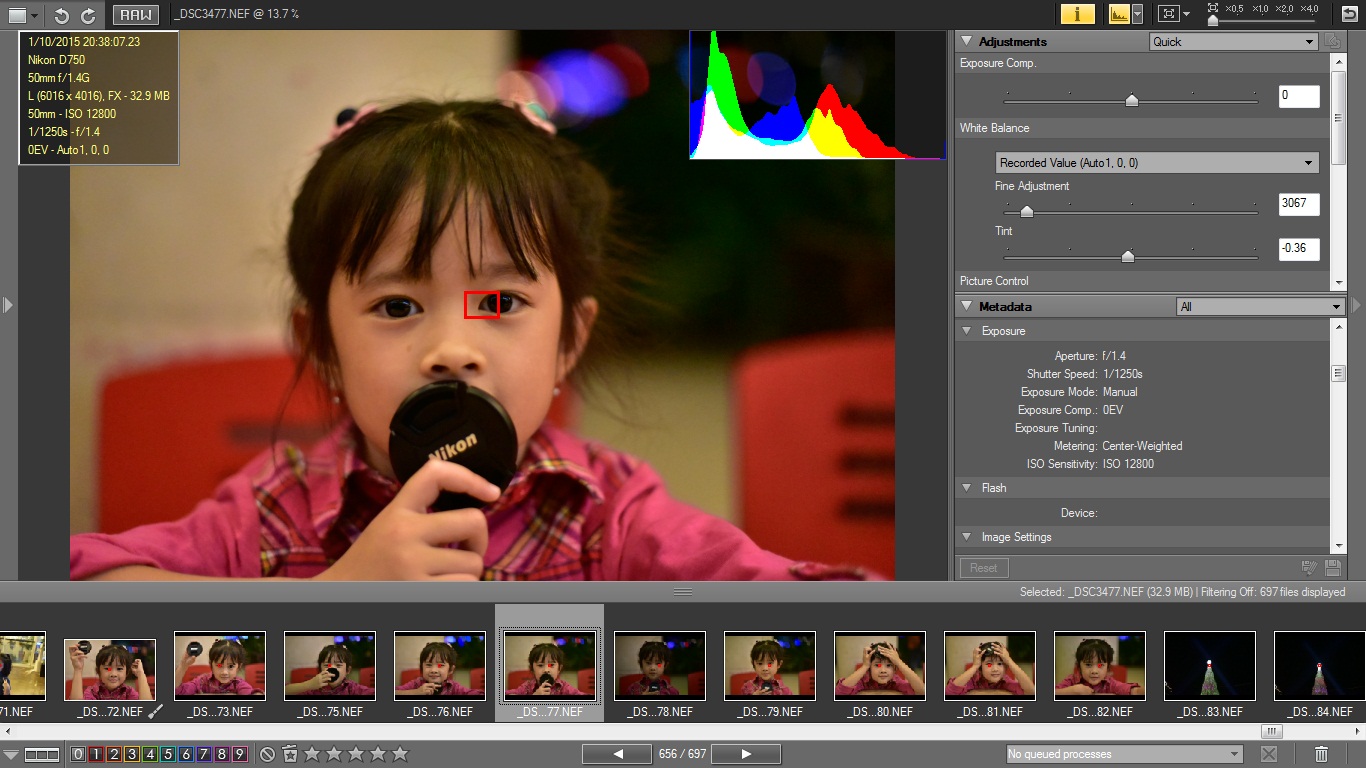Open the Adjustments Quick dropdown
The height and width of the screenshot is (768, 1366).
[1233, 42]
